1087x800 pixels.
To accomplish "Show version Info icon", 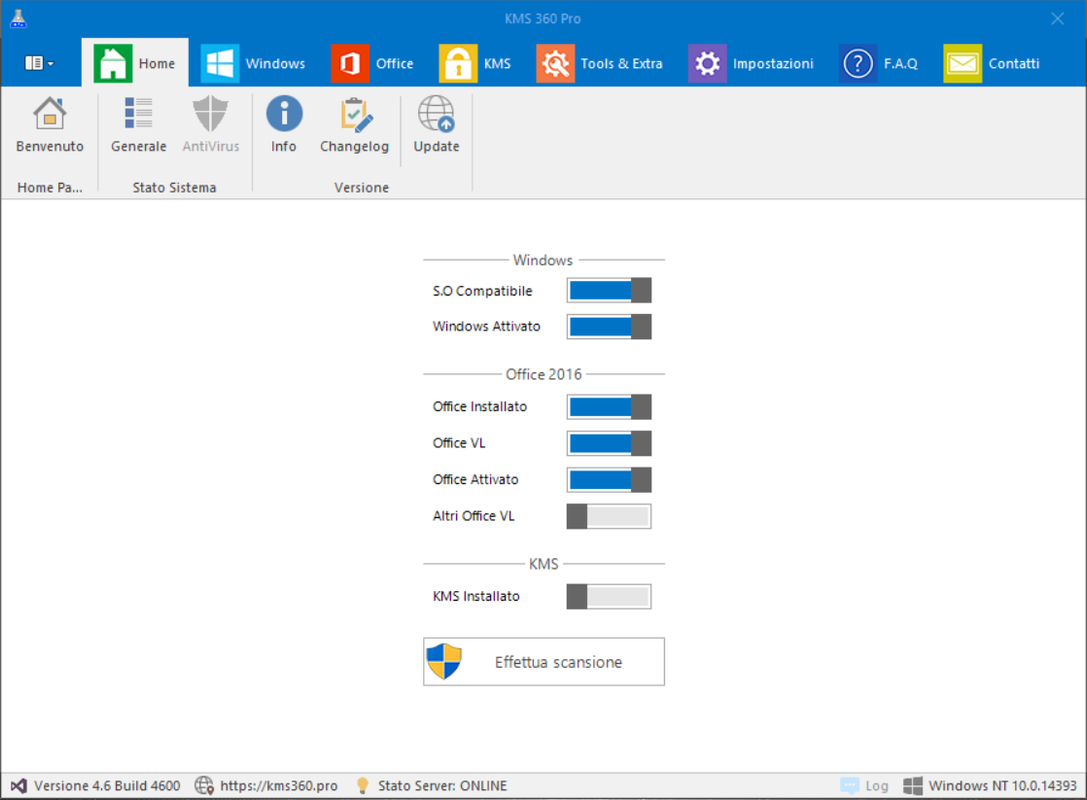I will [284, 113].
